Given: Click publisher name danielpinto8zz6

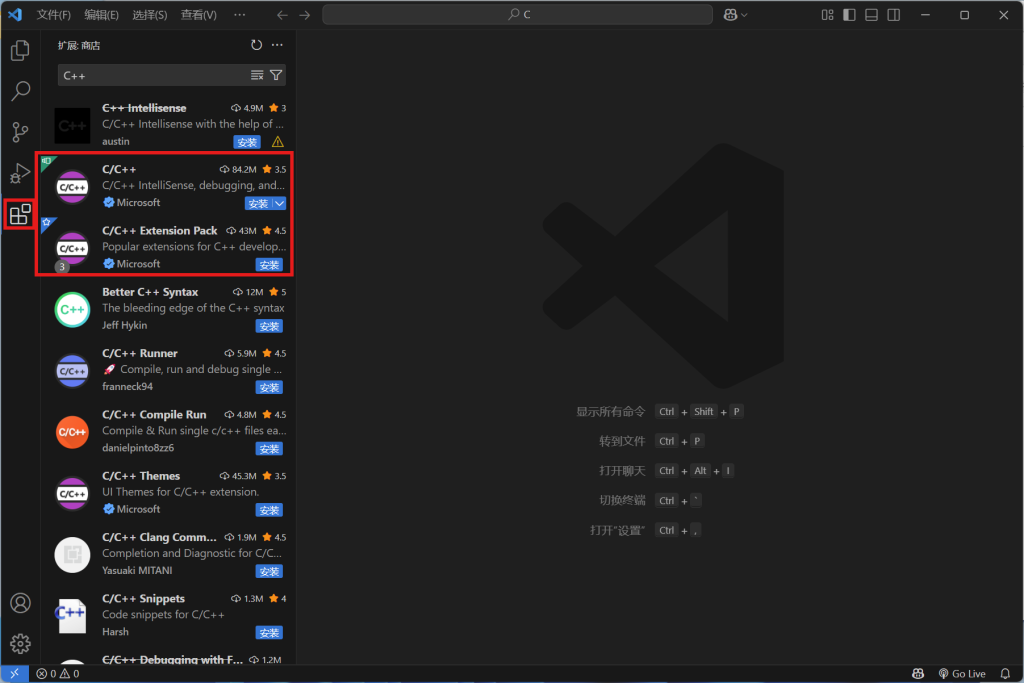Looking at the screenshot, I should tap(138, 448).
